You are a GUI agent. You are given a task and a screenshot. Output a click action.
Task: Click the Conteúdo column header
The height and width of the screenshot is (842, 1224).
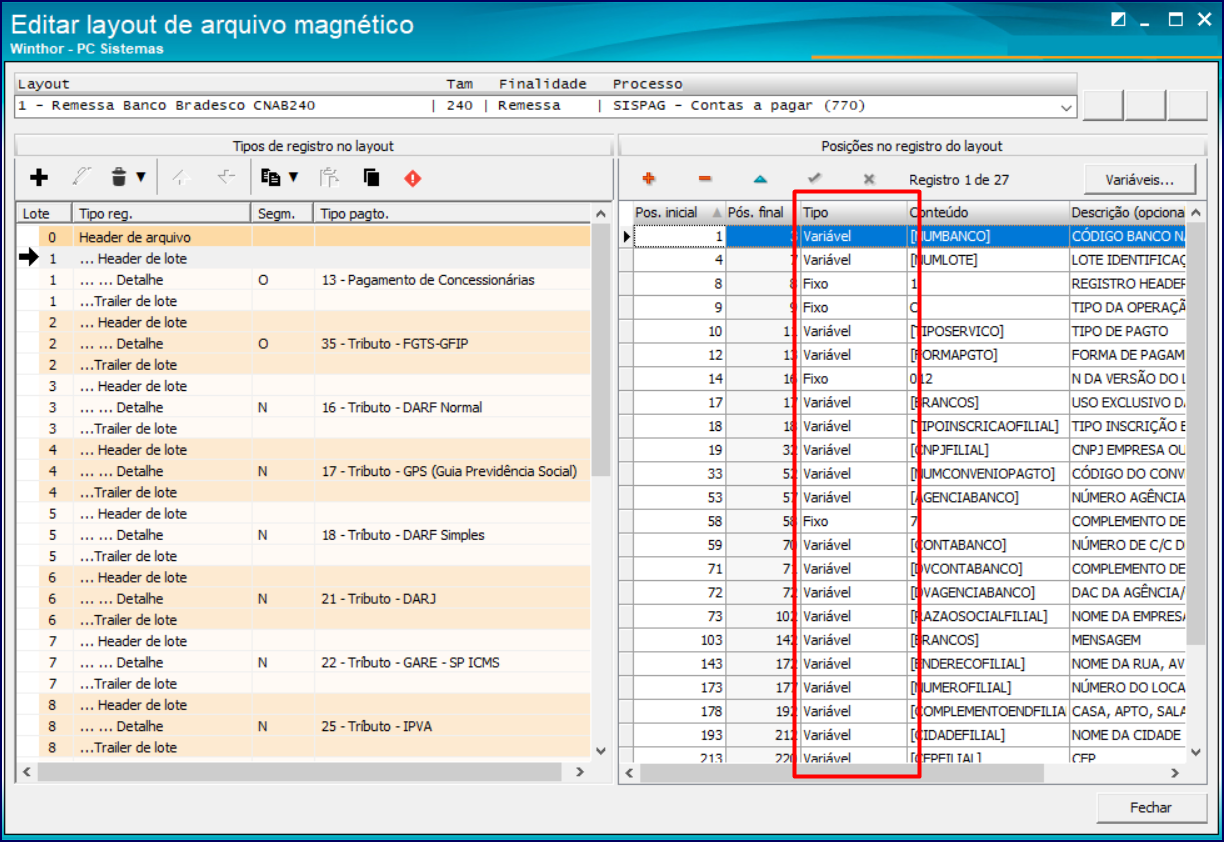(x=987, y=213)
